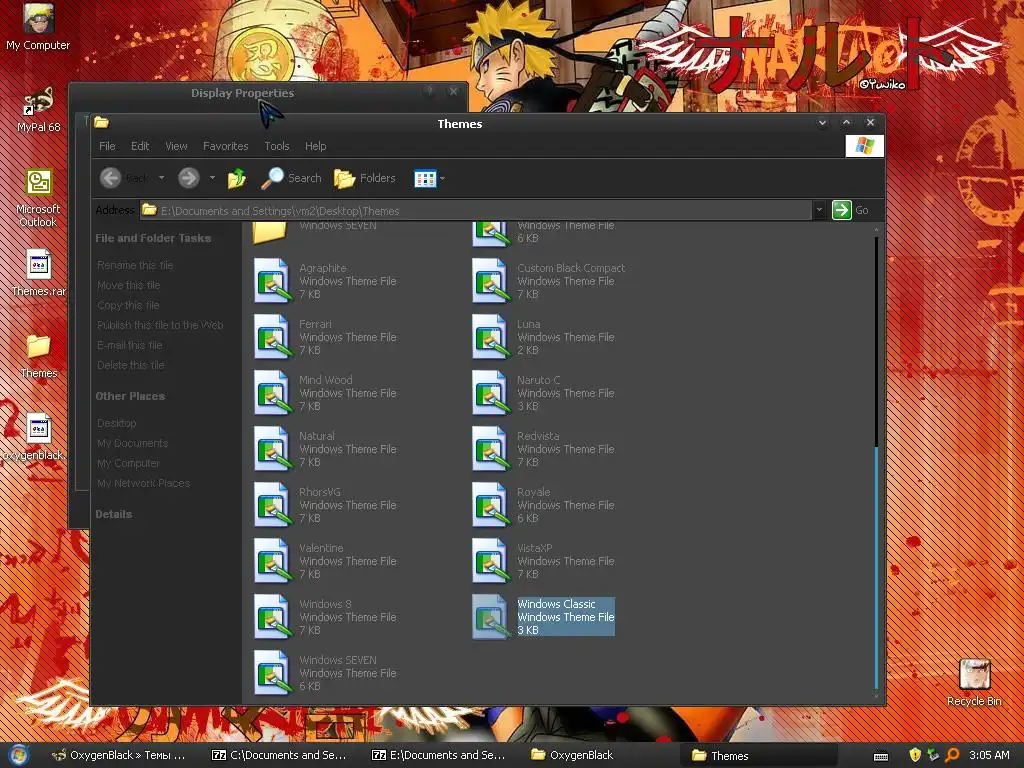Go to My Computer under Other Places
Viewport: 1024px width, 768px height.
129,464
